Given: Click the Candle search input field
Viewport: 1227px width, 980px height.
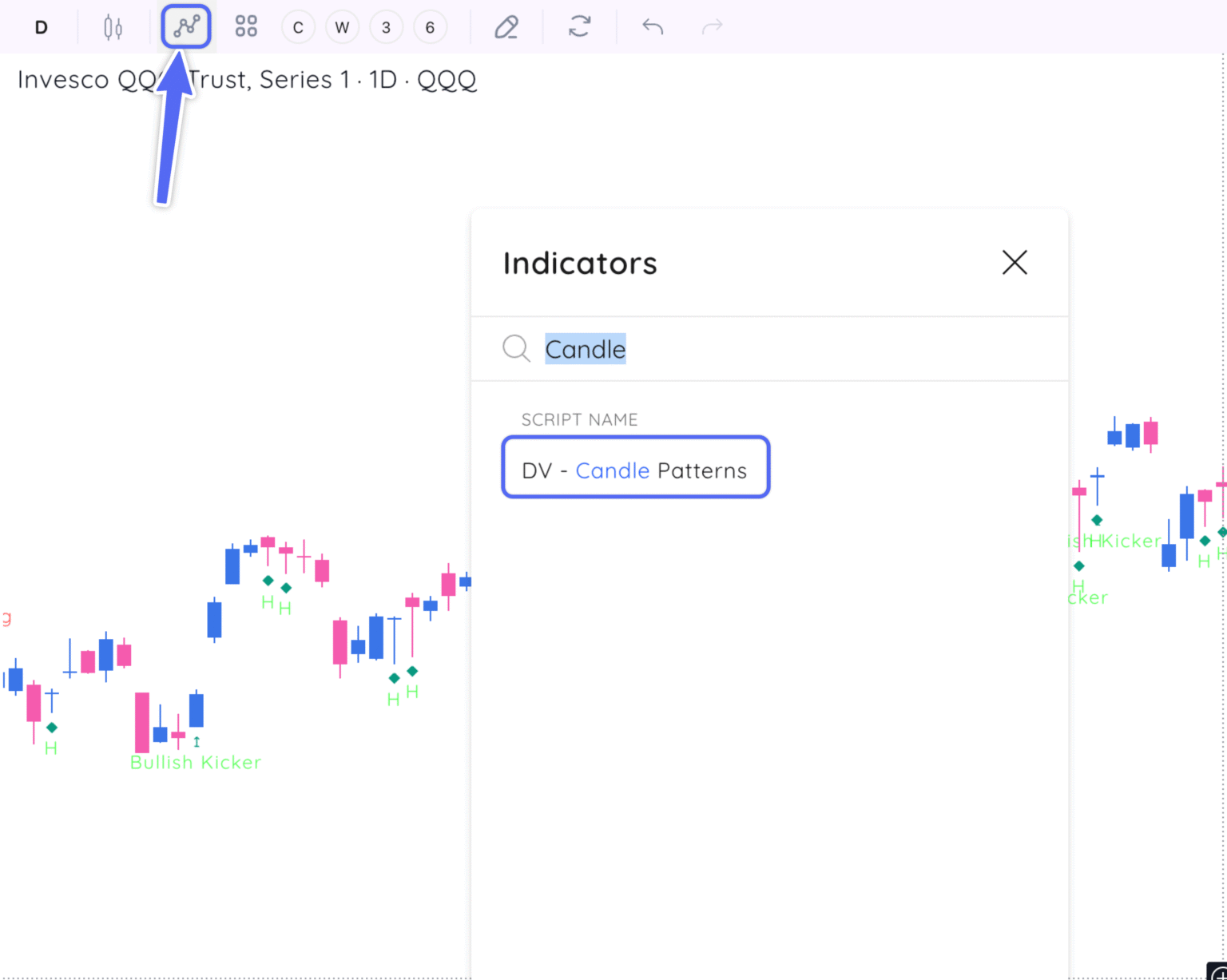Looking at the screenshot, I should point(586,349).
